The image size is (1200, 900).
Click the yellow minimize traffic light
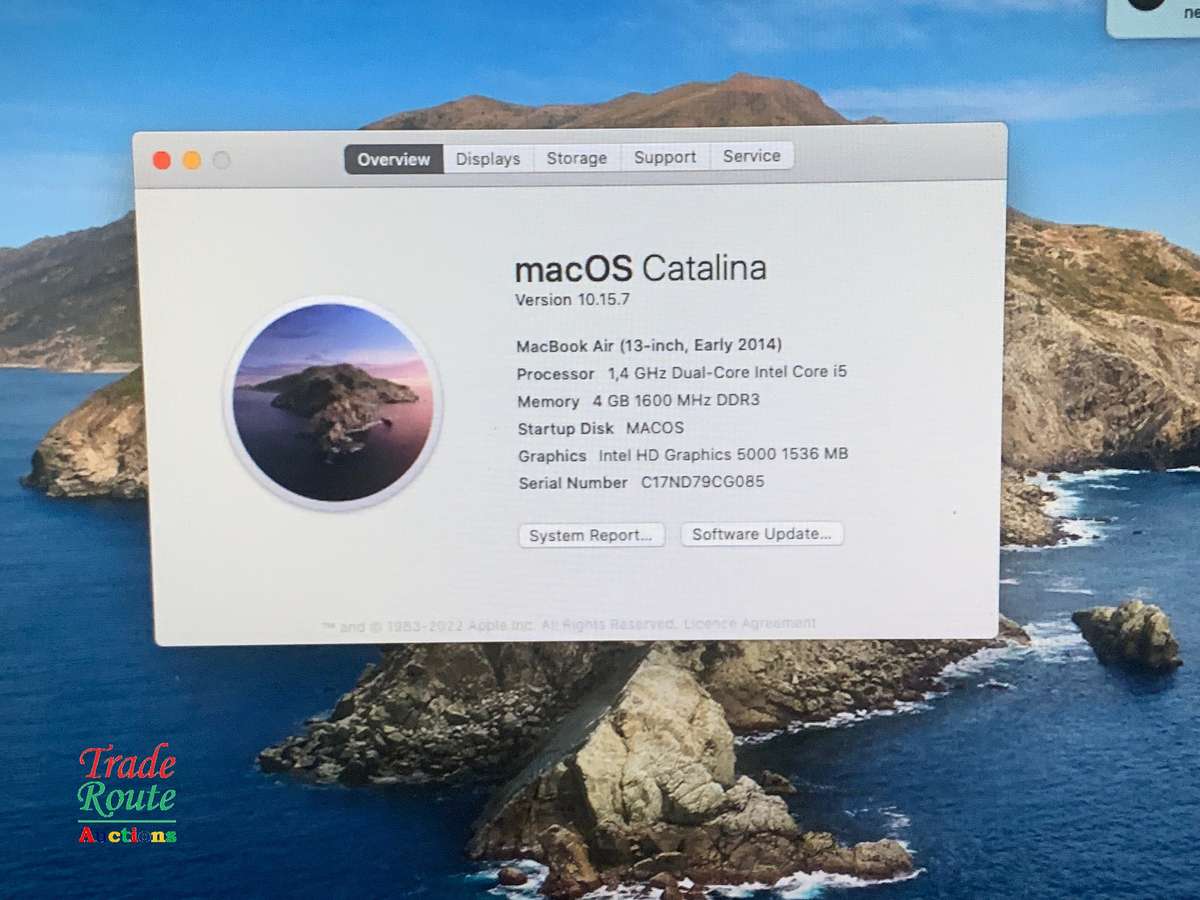(x=190, y=159)
